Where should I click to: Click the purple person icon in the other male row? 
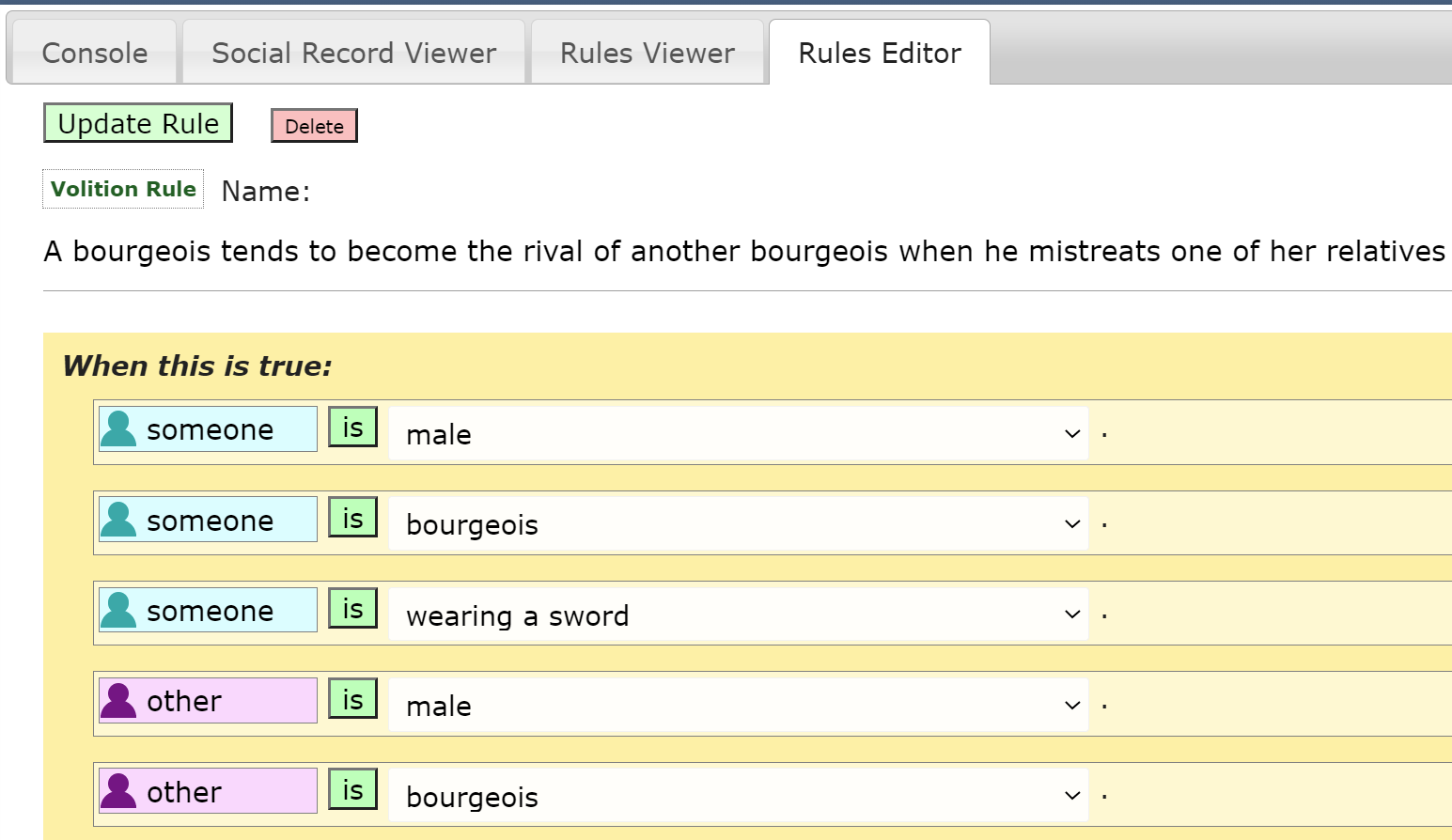pos(118,700)
